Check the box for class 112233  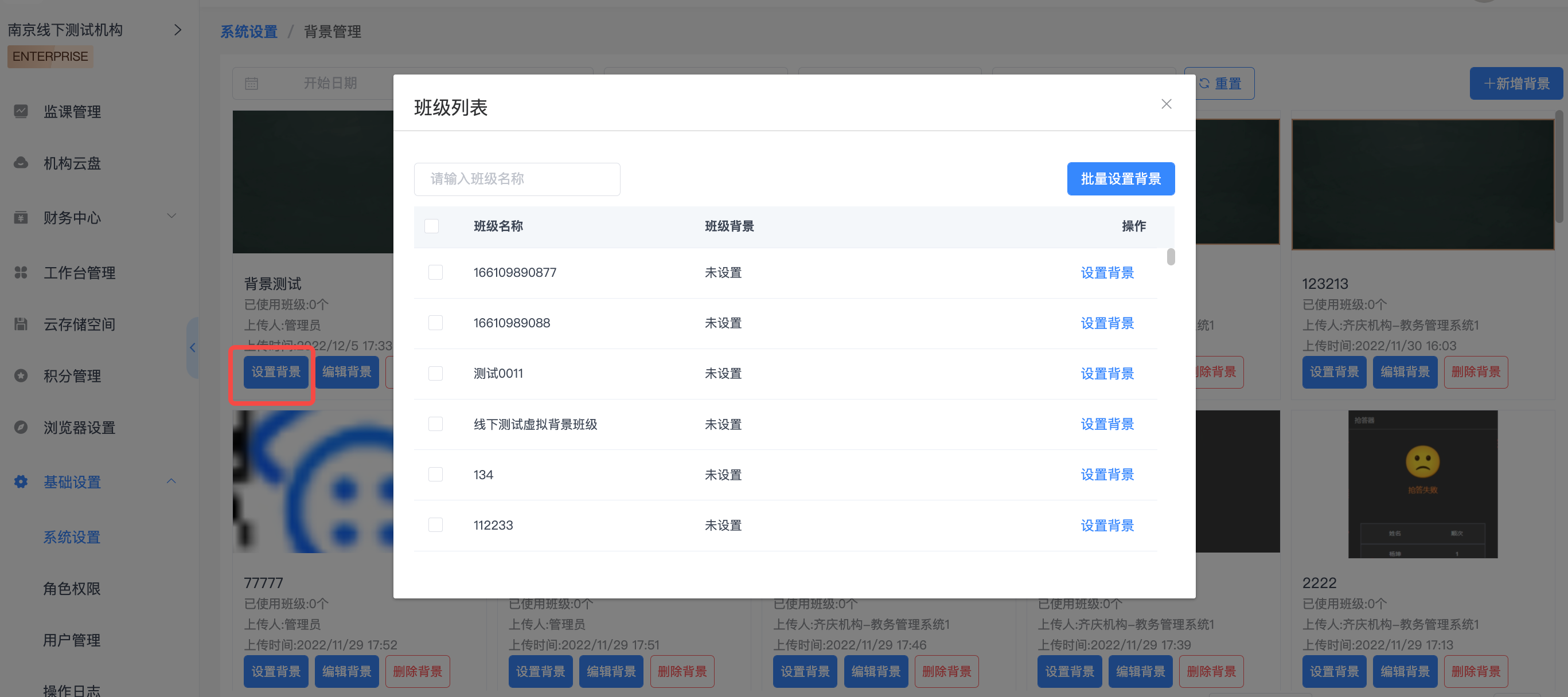click(435, 525)
